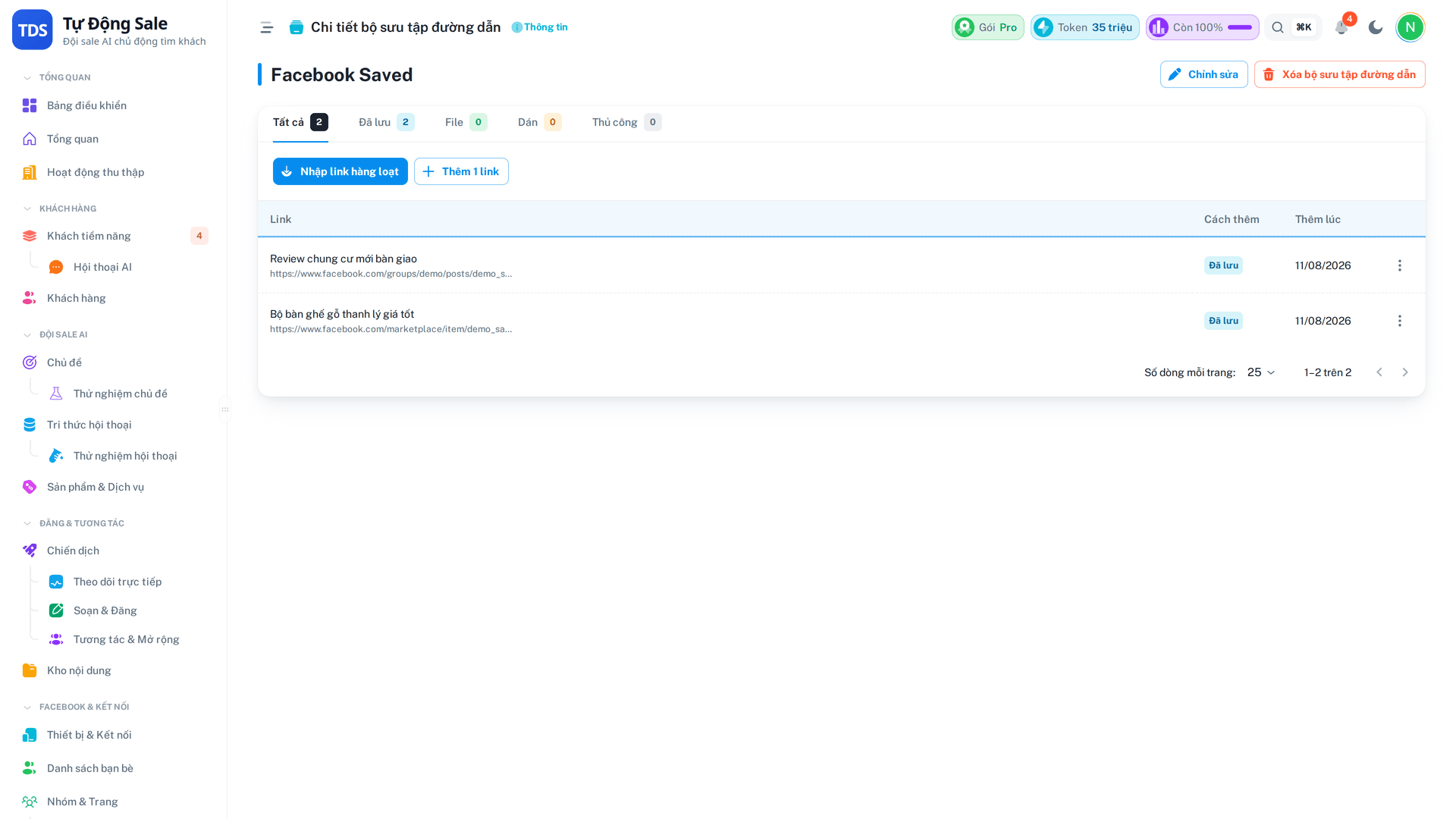The image size is (1456, 819).
Task: Open row options for Review chung cư
Action: click(x=1400, y=265)
